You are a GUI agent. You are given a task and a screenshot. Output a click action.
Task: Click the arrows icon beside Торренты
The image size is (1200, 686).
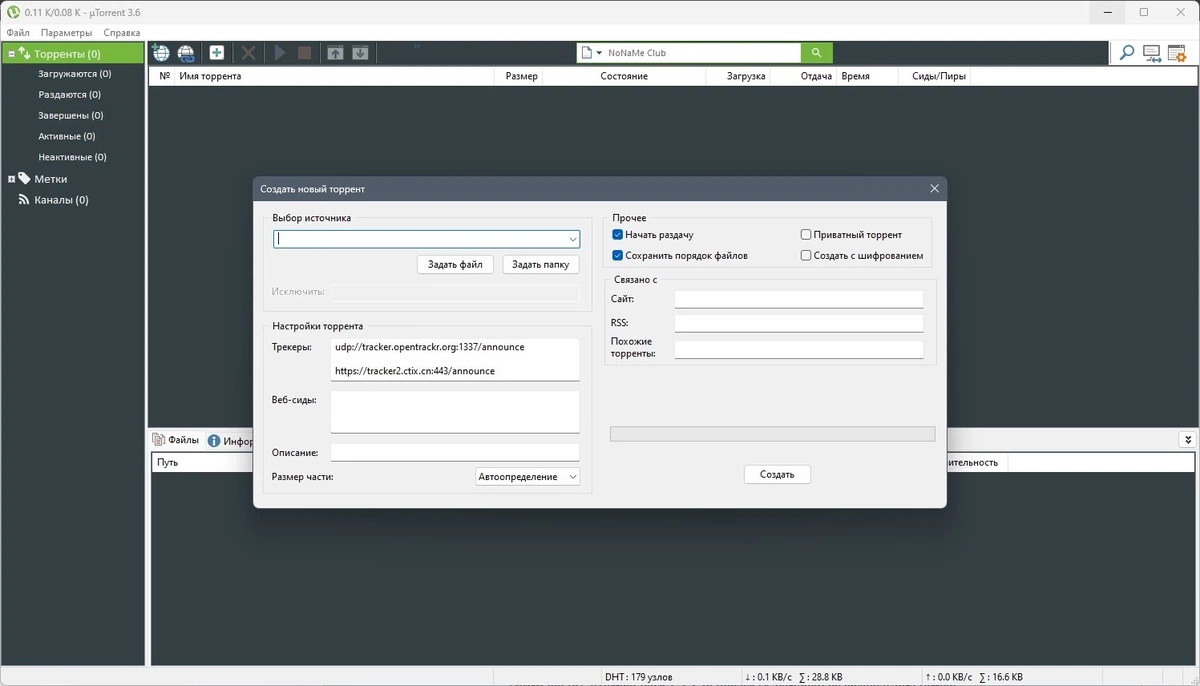25,54
